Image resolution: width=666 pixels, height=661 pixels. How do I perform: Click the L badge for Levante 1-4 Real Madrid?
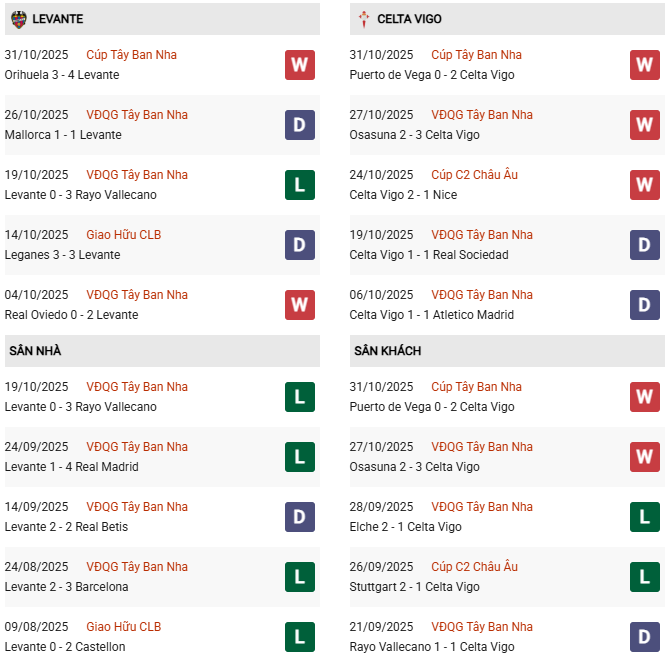coord(300,457)
